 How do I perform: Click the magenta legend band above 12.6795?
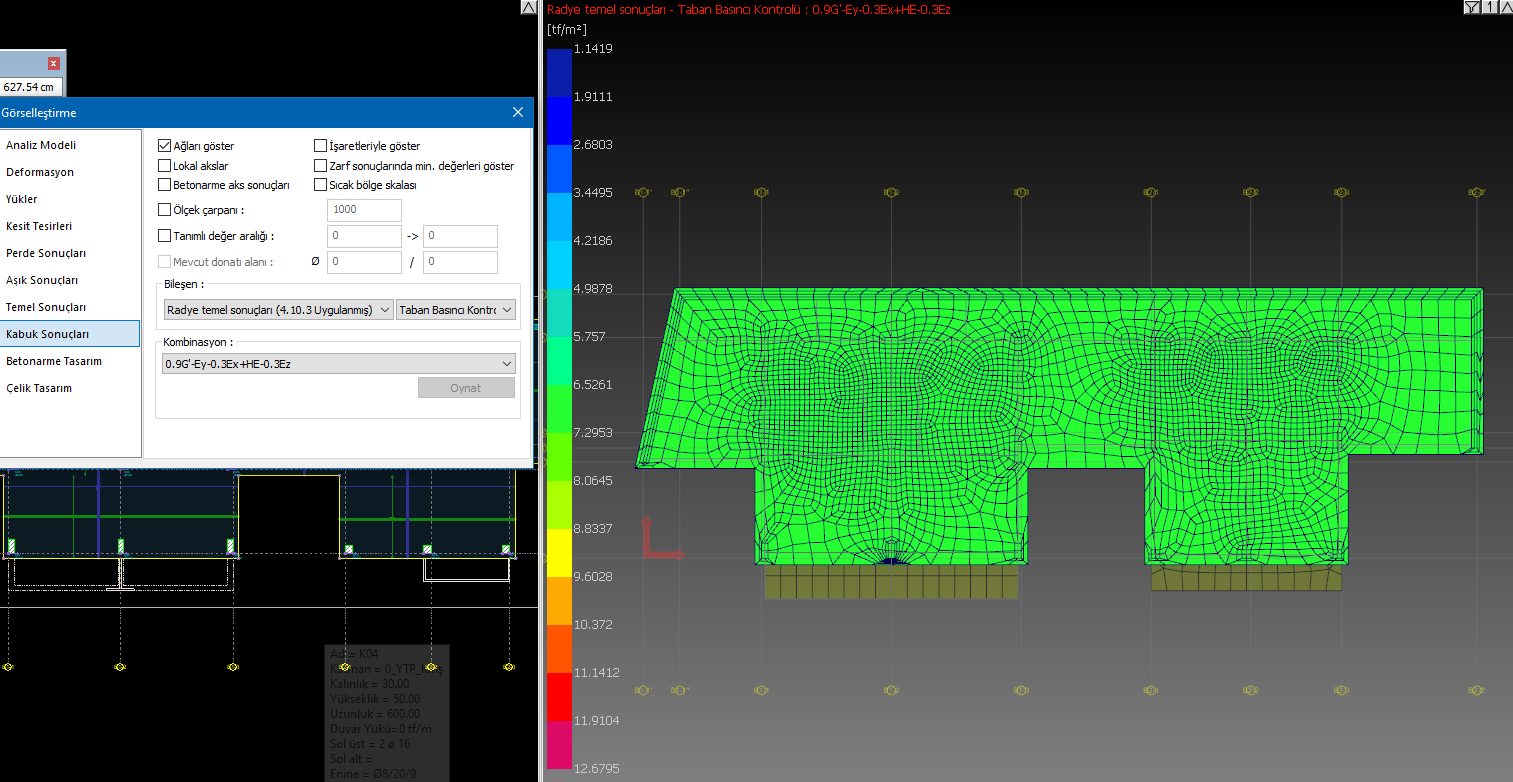(559, 744)
